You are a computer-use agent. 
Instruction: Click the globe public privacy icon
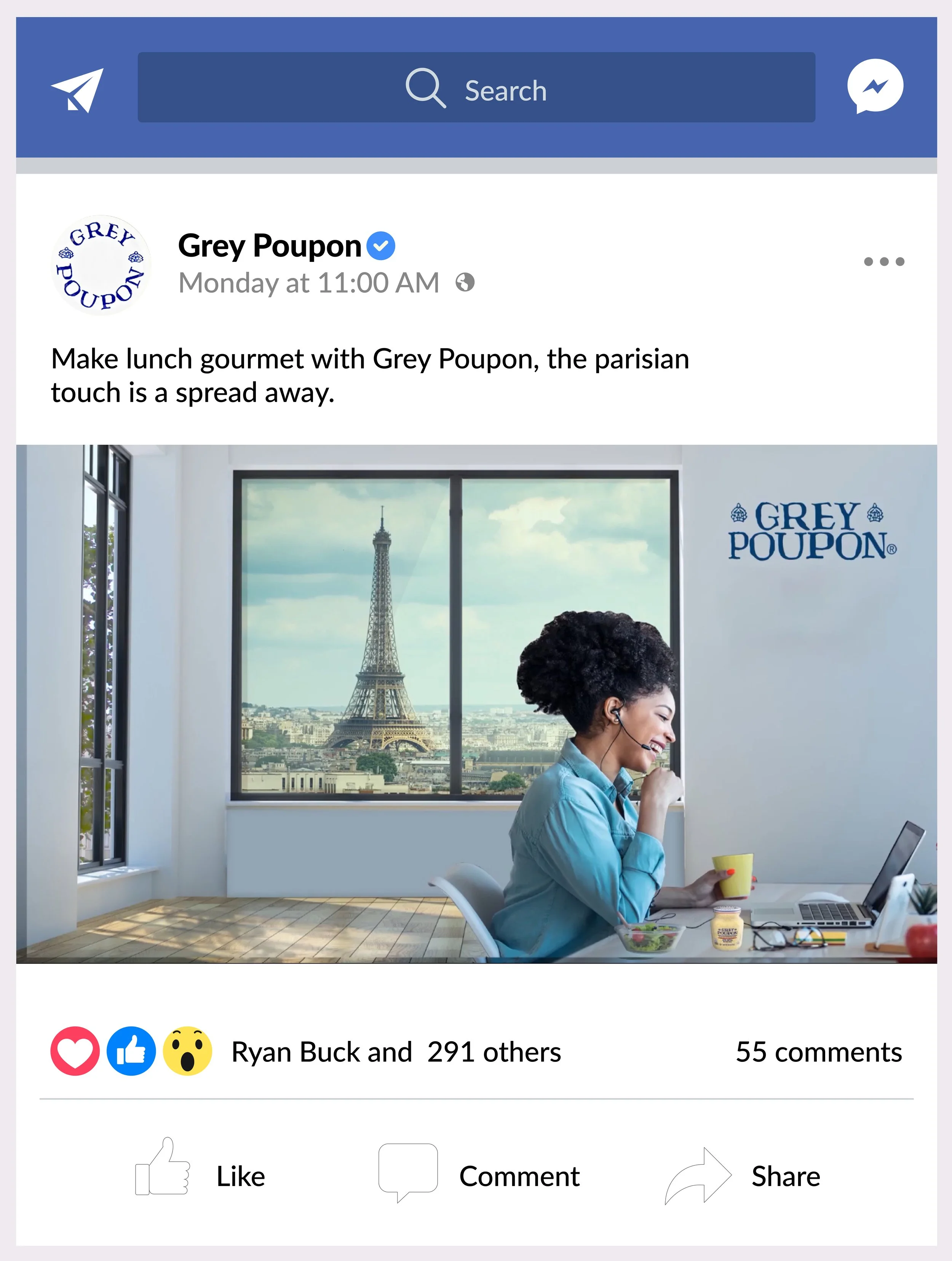coord(465,282)
